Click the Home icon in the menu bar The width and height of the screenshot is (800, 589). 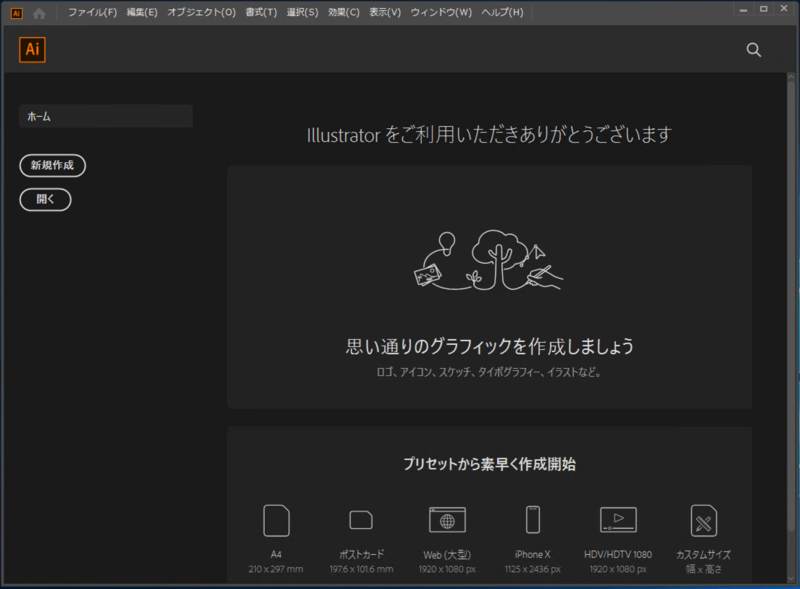(x=39, y=14)
